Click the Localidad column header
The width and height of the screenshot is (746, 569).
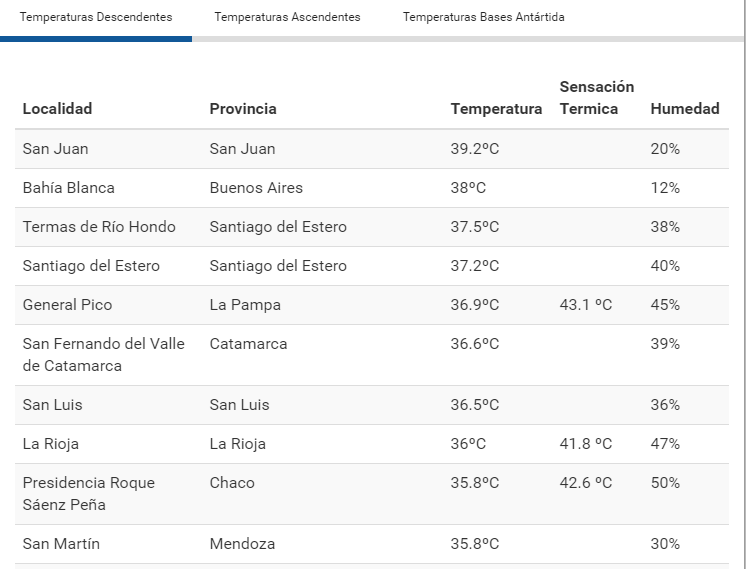click(57, 109)
